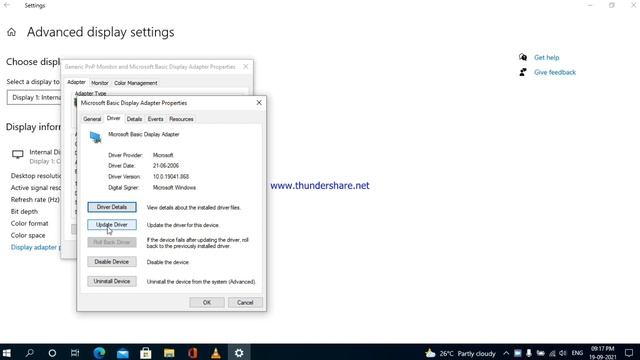Click the Advanced display settings heading
The width and height of the screenshot is (640, 360).
tap(100, 32)
